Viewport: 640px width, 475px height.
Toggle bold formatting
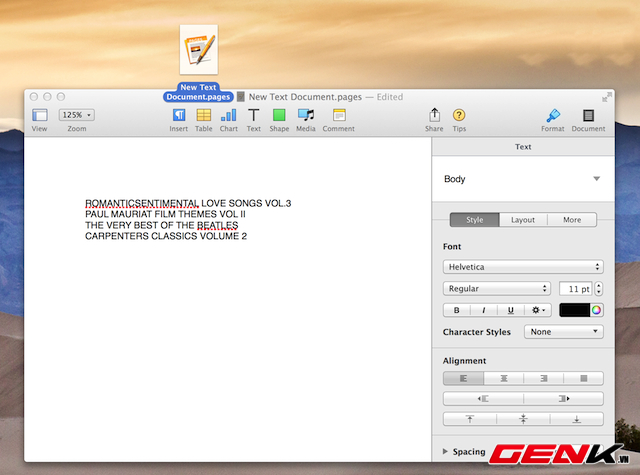(x=457, y=310)
